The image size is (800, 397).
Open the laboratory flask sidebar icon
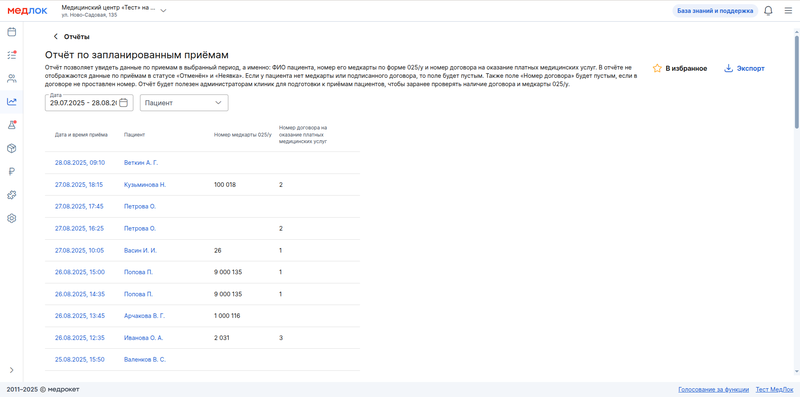coord(11,125)
